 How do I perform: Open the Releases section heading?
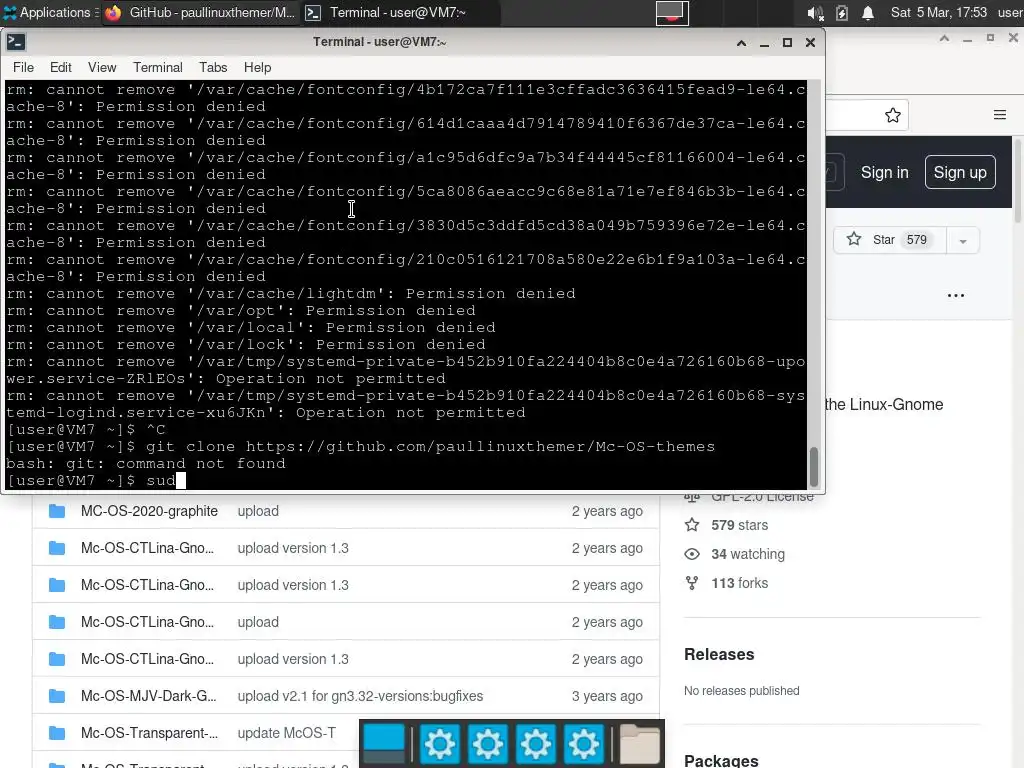point(719,654)
